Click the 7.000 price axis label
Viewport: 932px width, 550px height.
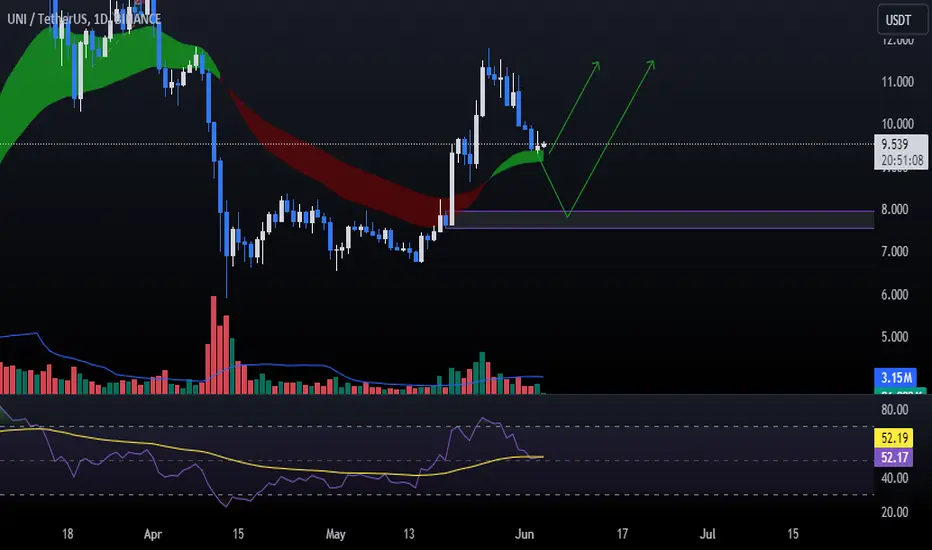pos(895,252)
